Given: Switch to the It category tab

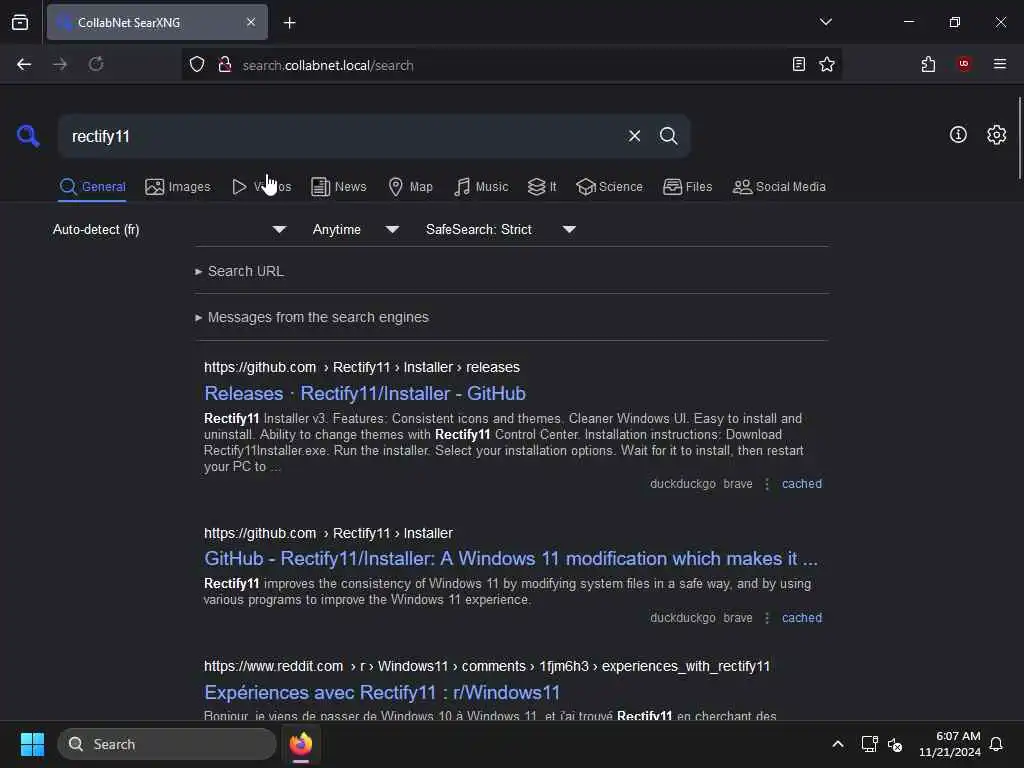Looking at the screenshot, I should pos(542,187).
